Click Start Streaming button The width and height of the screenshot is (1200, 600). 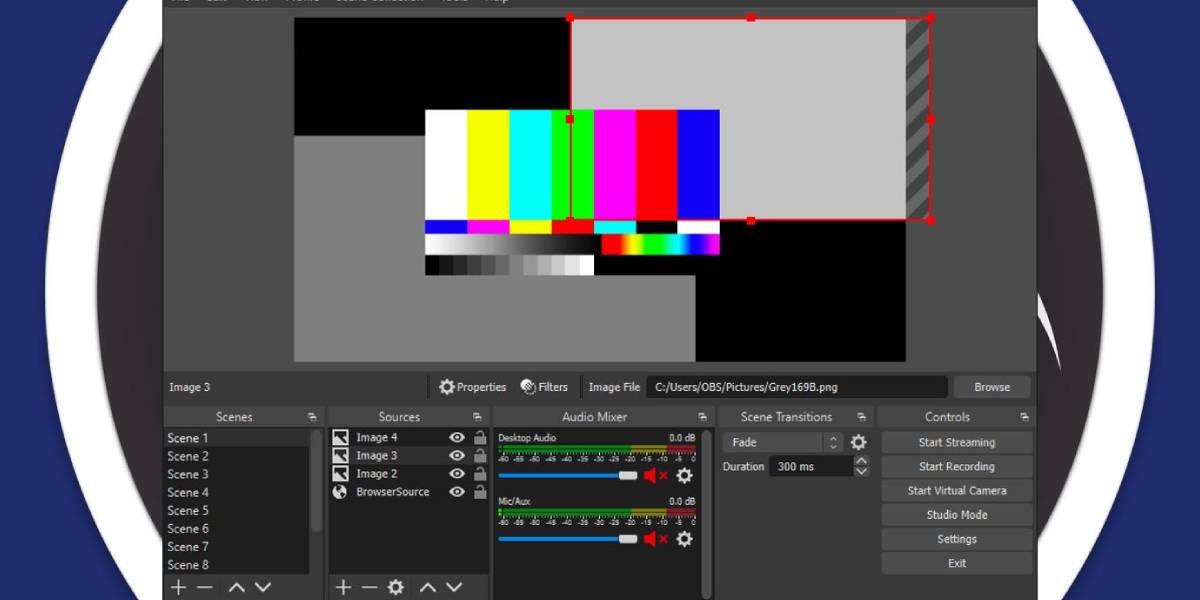click(x=957, y=442)
